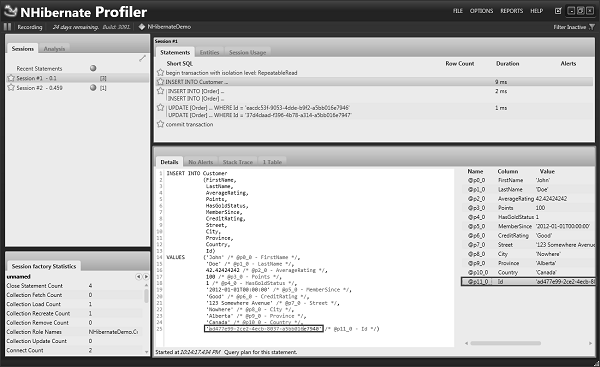Screen dimensions: 600x367
Task: Select Recent Statements entry
Action: point(39,68)
